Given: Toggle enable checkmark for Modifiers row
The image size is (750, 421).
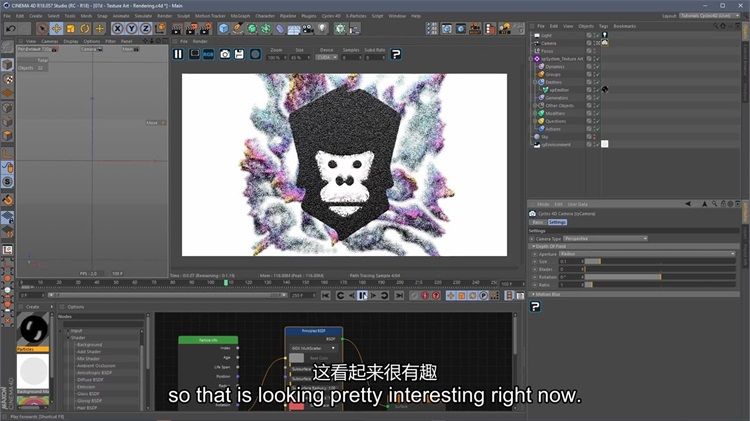Looking at the screenshot, I should pos(597,113).
